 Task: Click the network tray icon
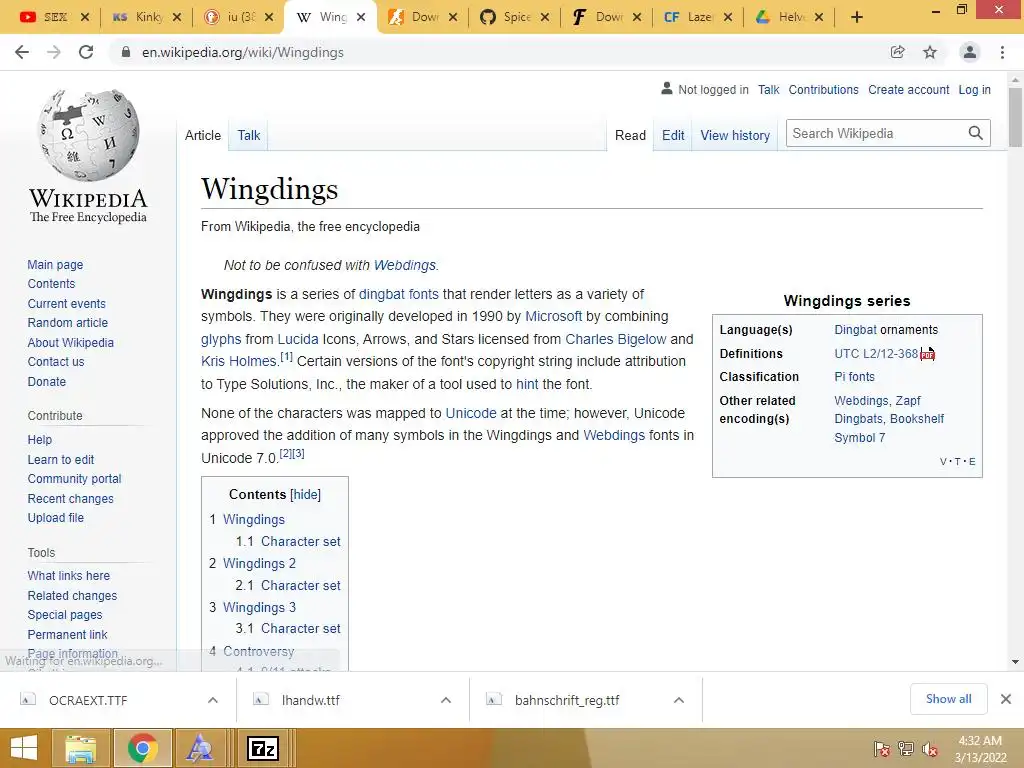coord(906,750)
